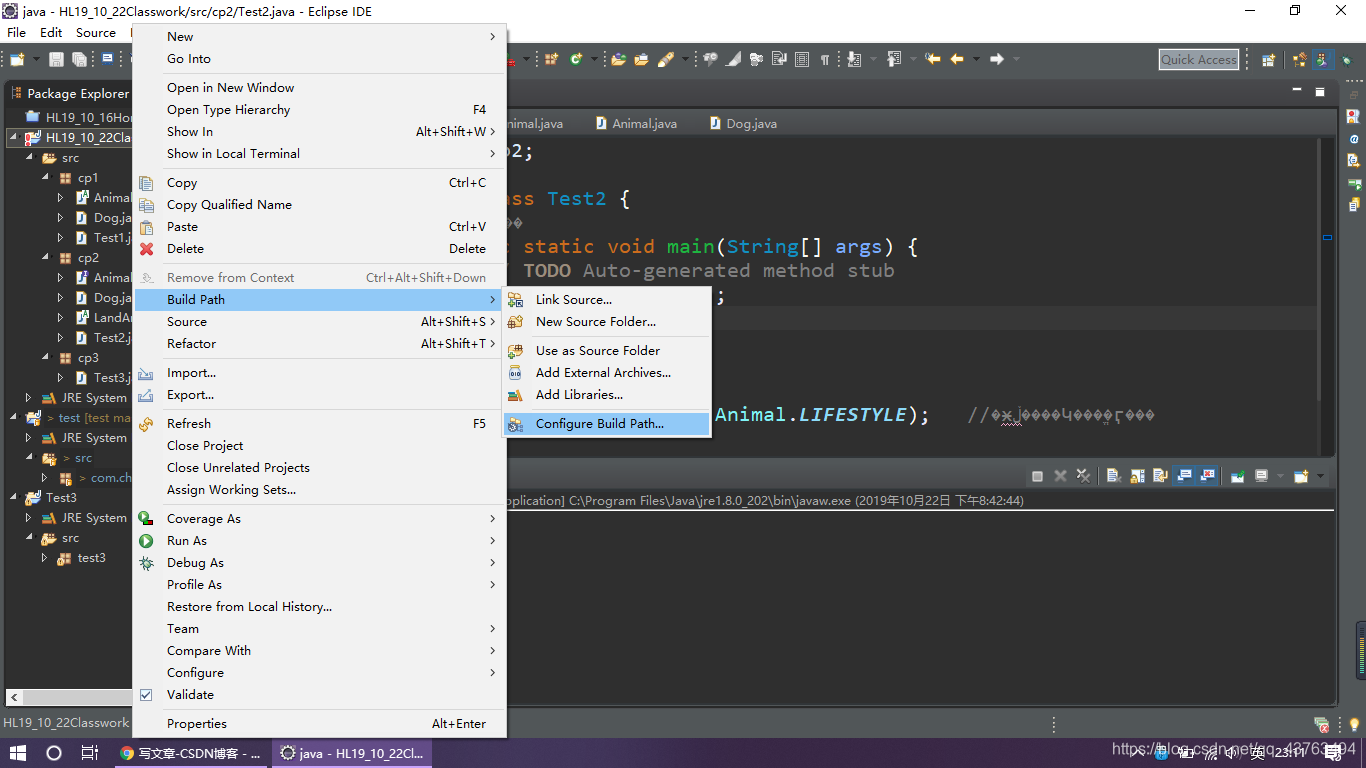Click the Search pencil-flashlight toolbar icon
The width and height of the screenshot is (1366, 768).
(666, 60)
